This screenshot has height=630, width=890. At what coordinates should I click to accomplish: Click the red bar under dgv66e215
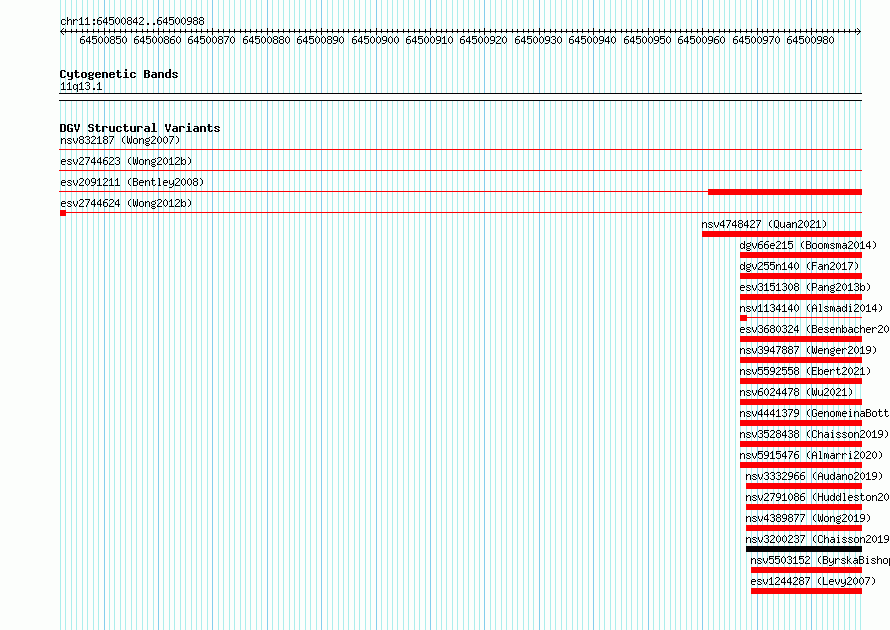801,255
